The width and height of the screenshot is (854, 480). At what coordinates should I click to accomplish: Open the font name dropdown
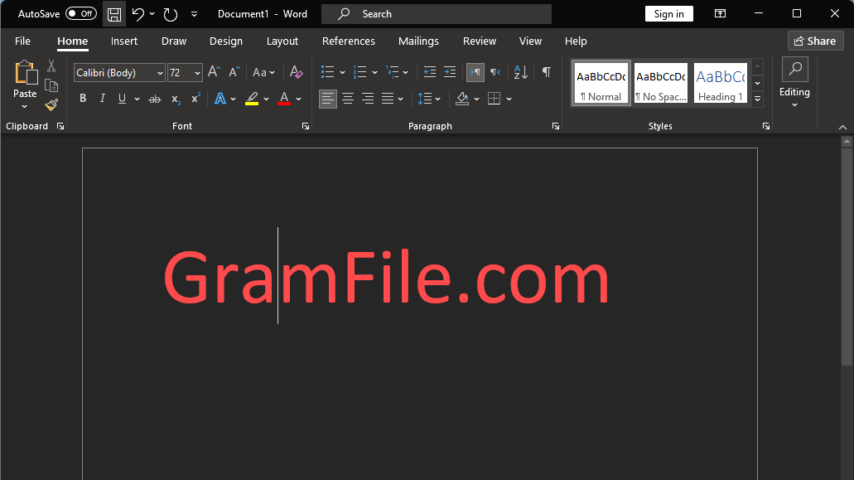tap(160, 73)
